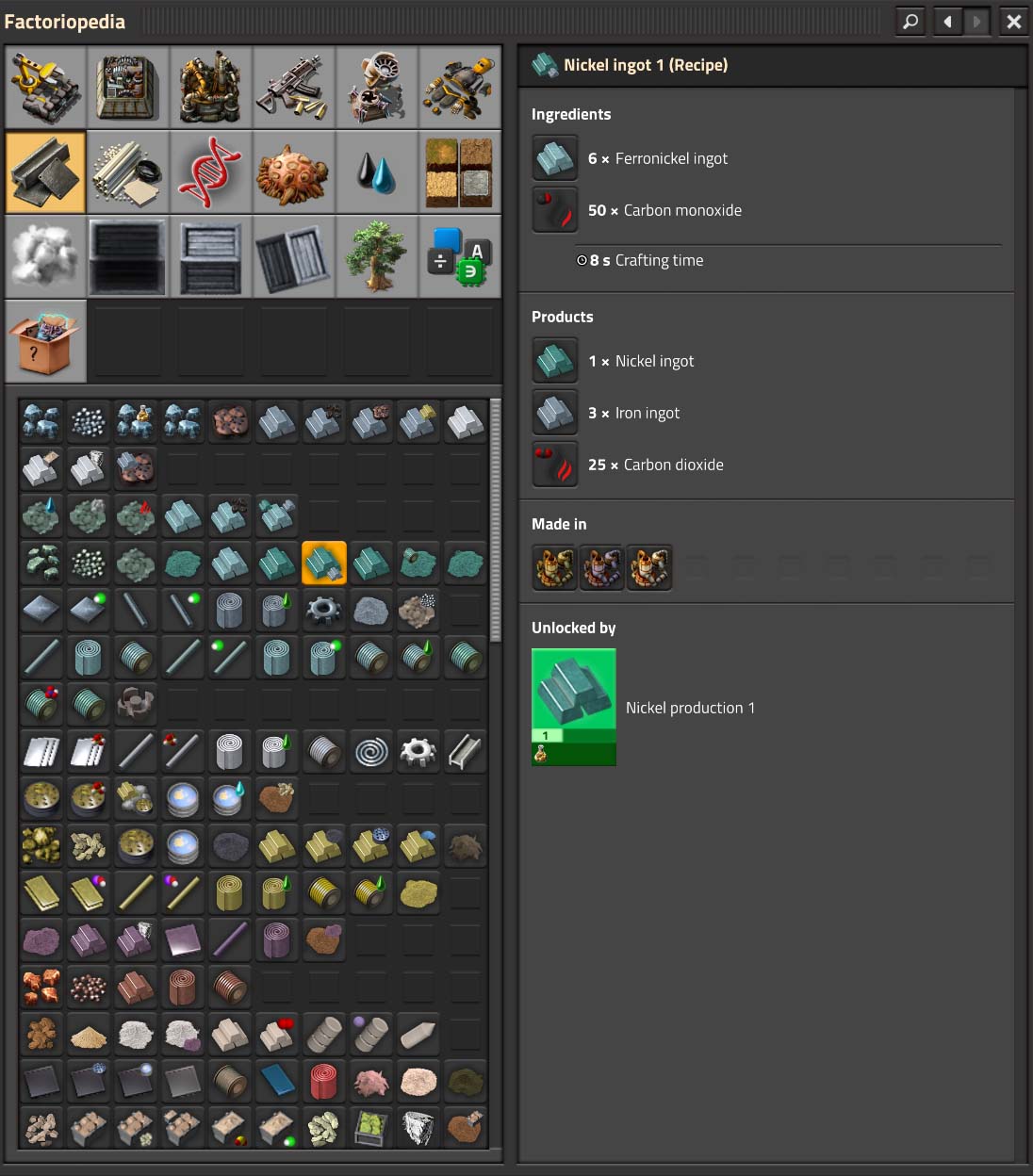The height and width of the screenshot is (1176, 1033).
Task: Switch to the armor and equipment category
Action: click(x=460, y=88)
